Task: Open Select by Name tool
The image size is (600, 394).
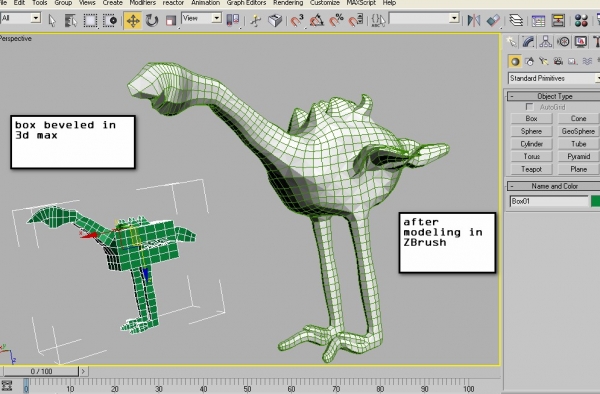Action: [70, 20]
